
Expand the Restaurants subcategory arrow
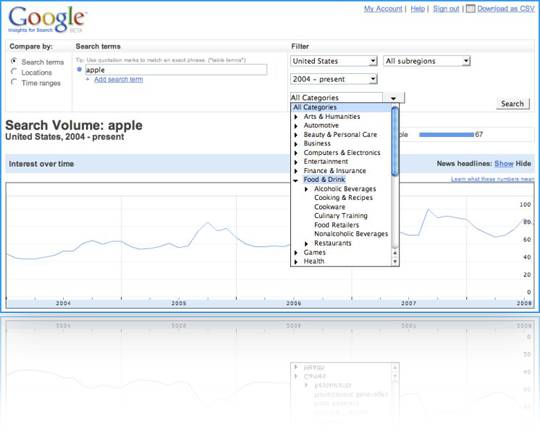[306, 244]
